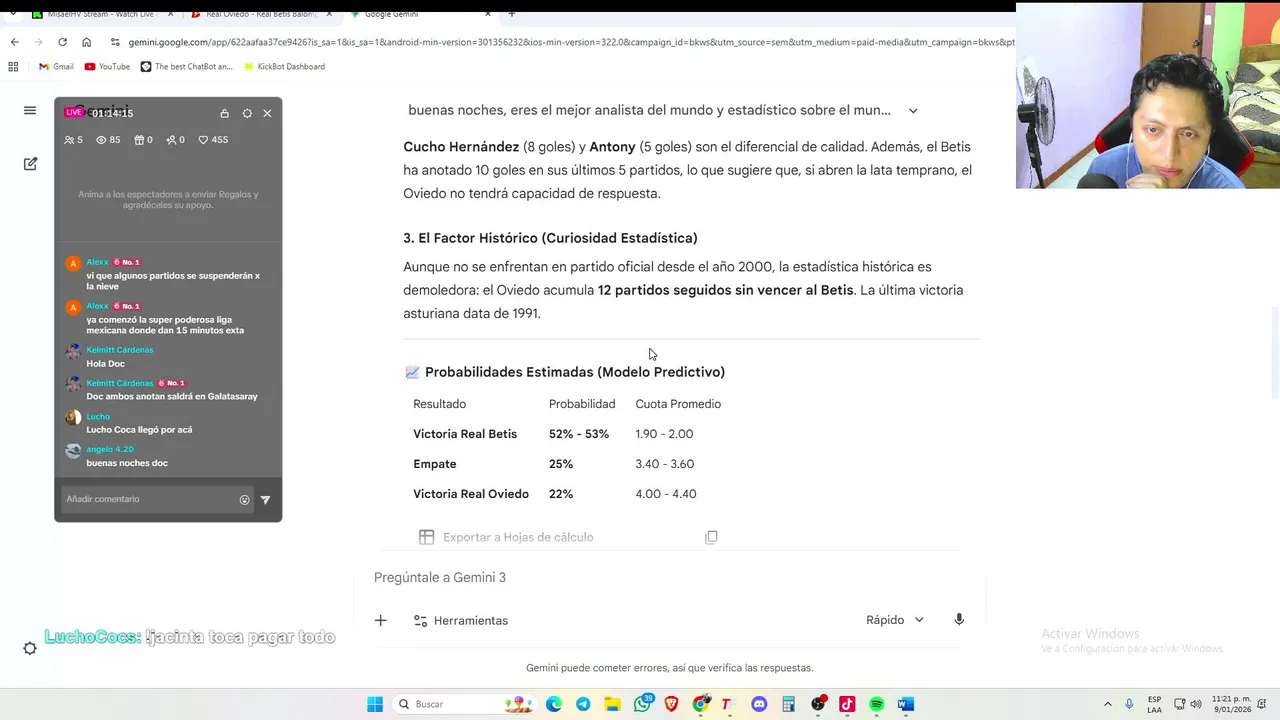Open the Rápido model selector dropdown
This screenshot has width=1280, height=720.
pos(895,620)
